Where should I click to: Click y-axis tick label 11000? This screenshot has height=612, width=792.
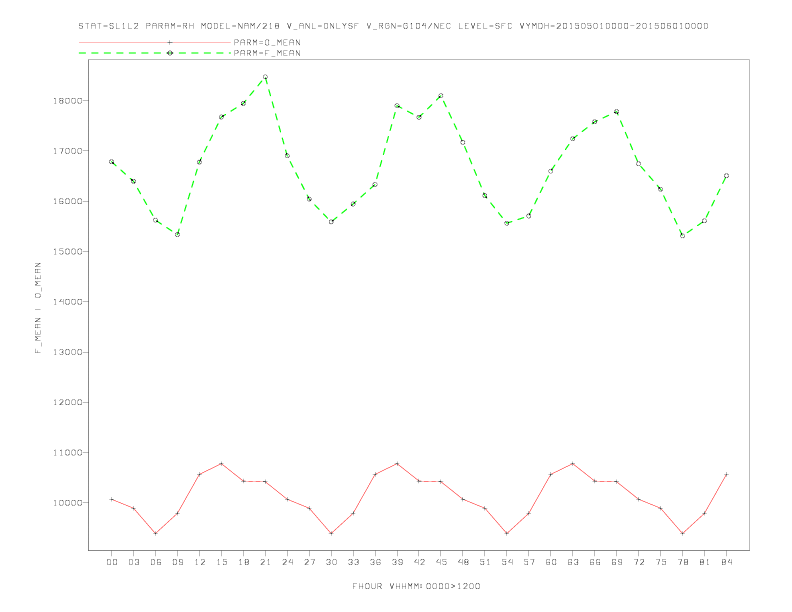[x=67, y=452]
